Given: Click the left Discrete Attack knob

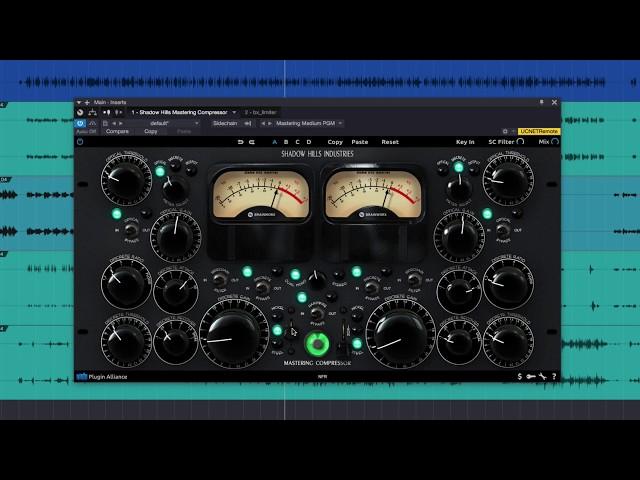Looking at the screenshot, I should pos(176,292).
